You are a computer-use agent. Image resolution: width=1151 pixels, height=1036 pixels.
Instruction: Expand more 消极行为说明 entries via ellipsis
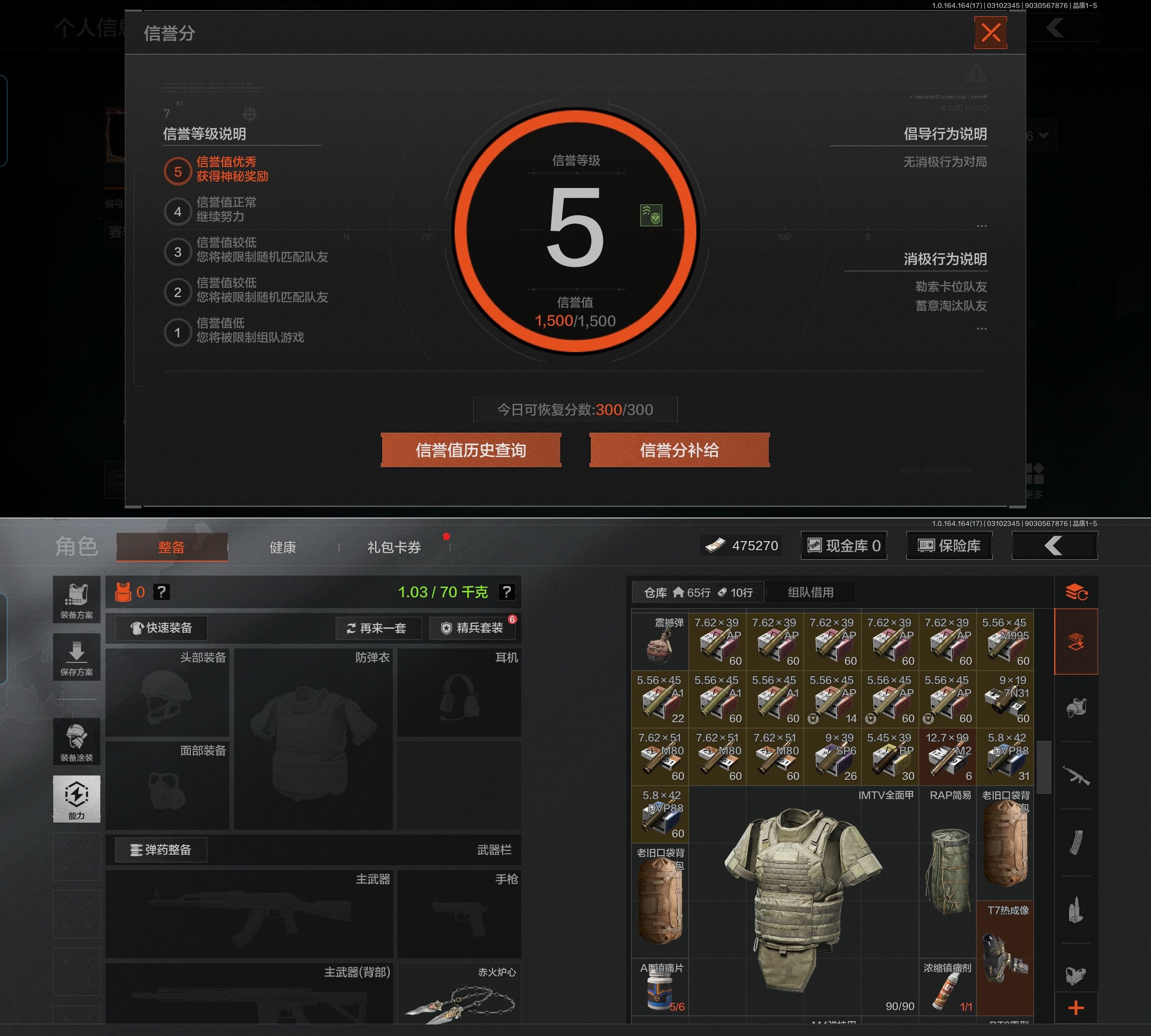(x=981, y=329)
